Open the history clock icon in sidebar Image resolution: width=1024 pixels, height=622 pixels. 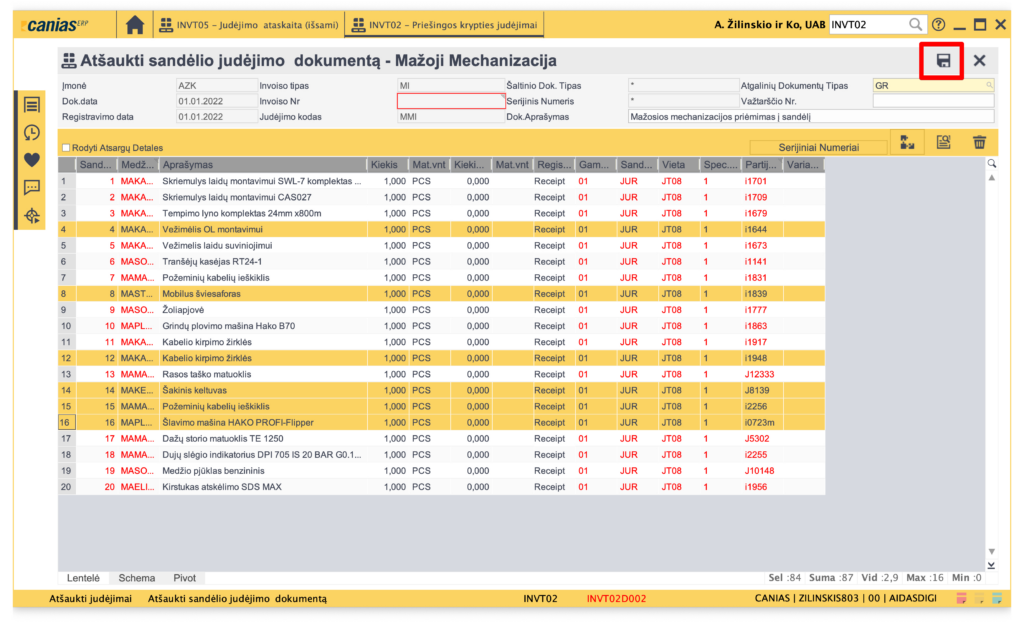[32, 132]
